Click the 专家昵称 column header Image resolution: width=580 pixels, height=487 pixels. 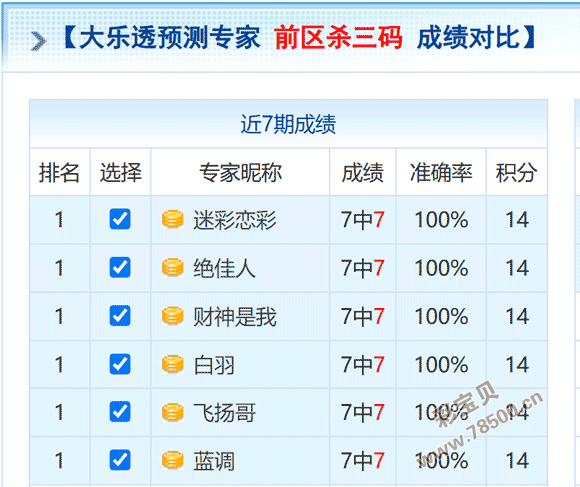pyautogui.click(x=240, y=172)
